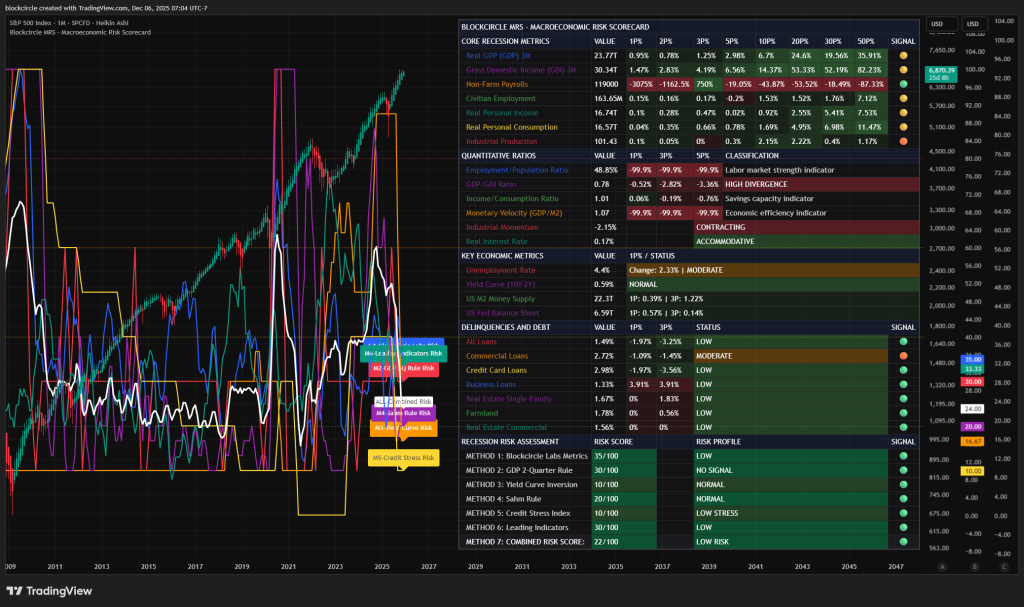The height and width of the screenshot is (607, 1024).
Task: Click the TradingView logo in bottom-left corner
Action: 46,591
